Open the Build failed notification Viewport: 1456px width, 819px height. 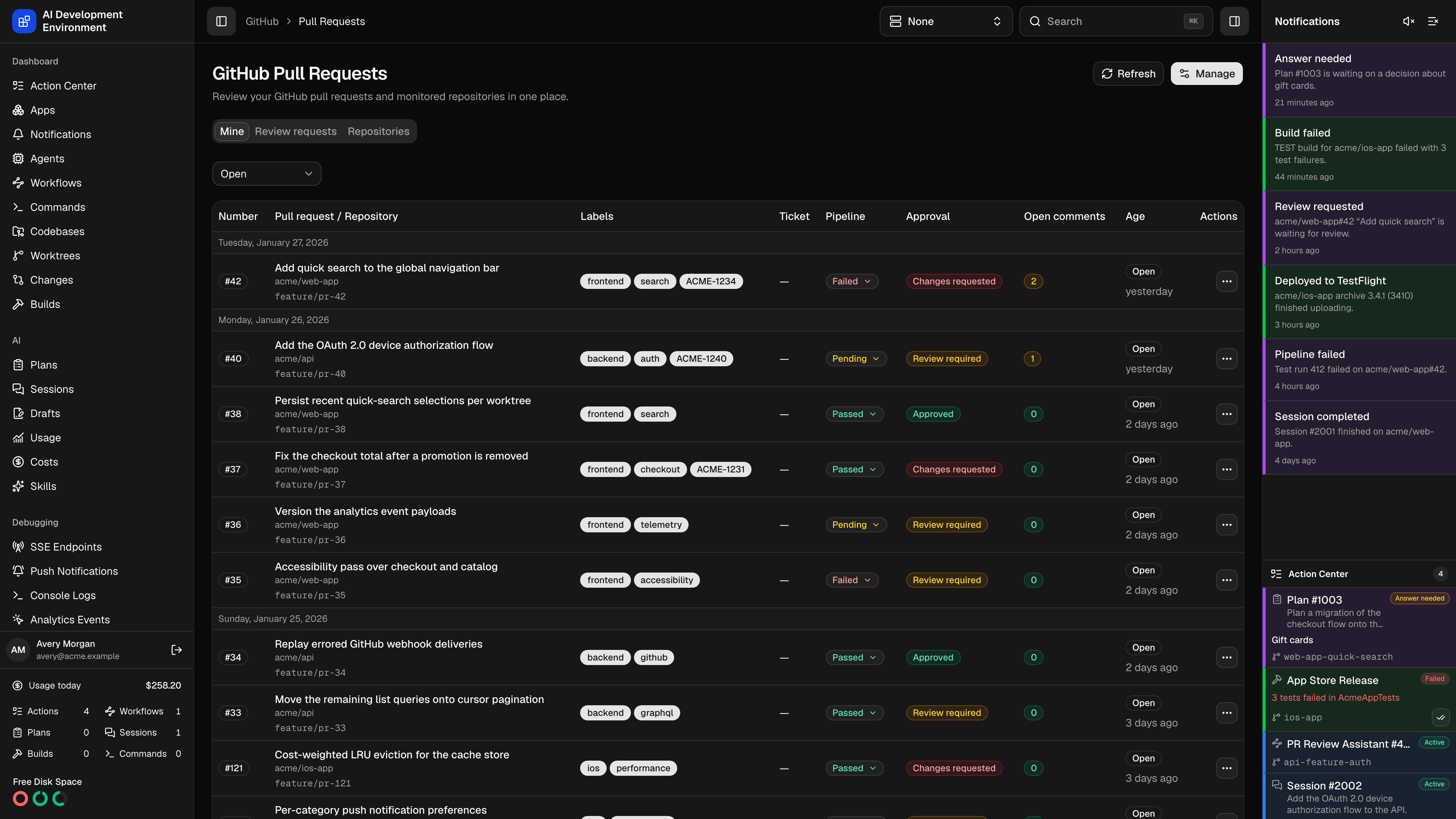point(1359,154)
